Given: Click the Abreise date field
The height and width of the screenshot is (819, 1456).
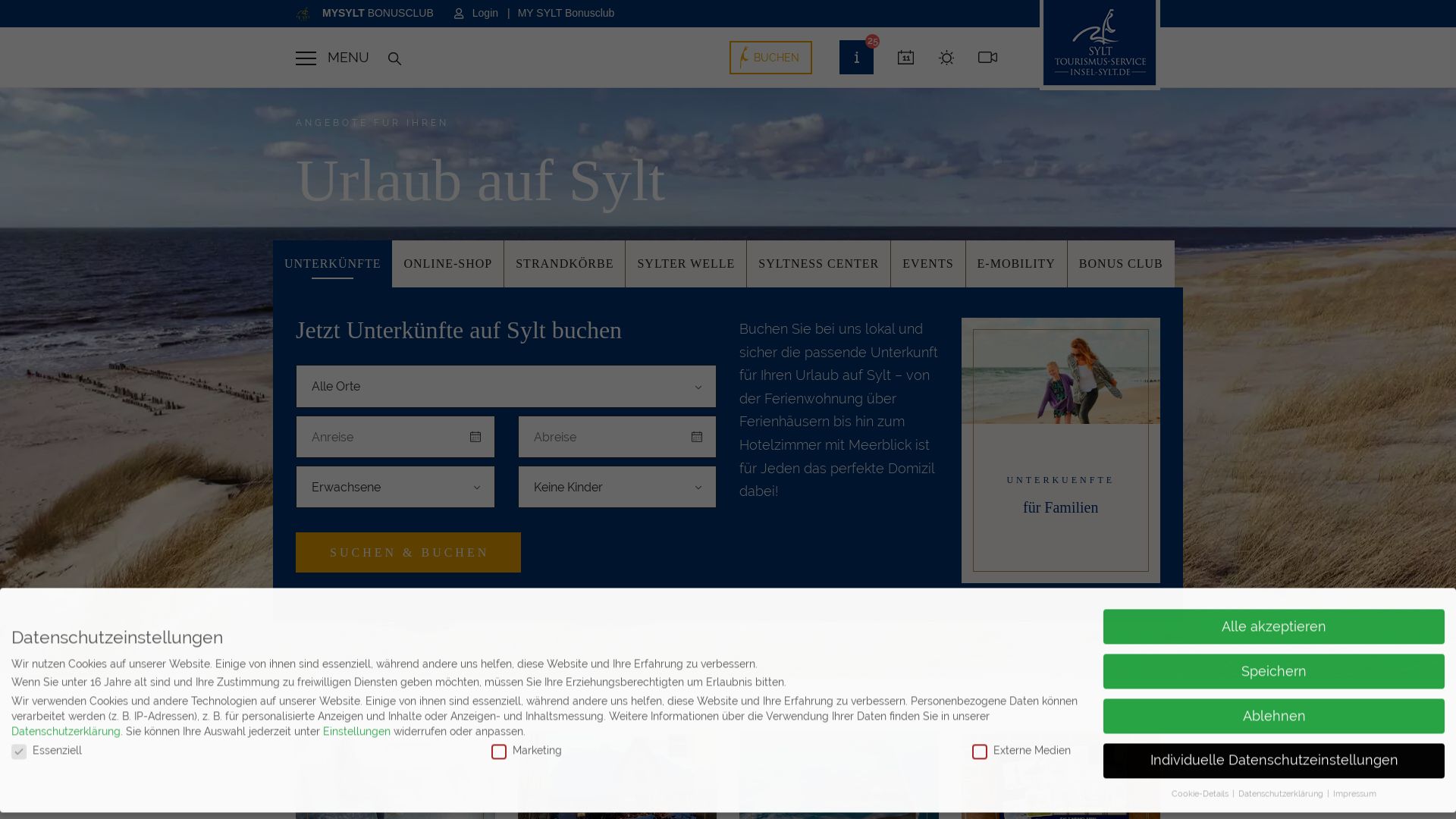Looking at the screenshot, I should click(x=617, y=437).
